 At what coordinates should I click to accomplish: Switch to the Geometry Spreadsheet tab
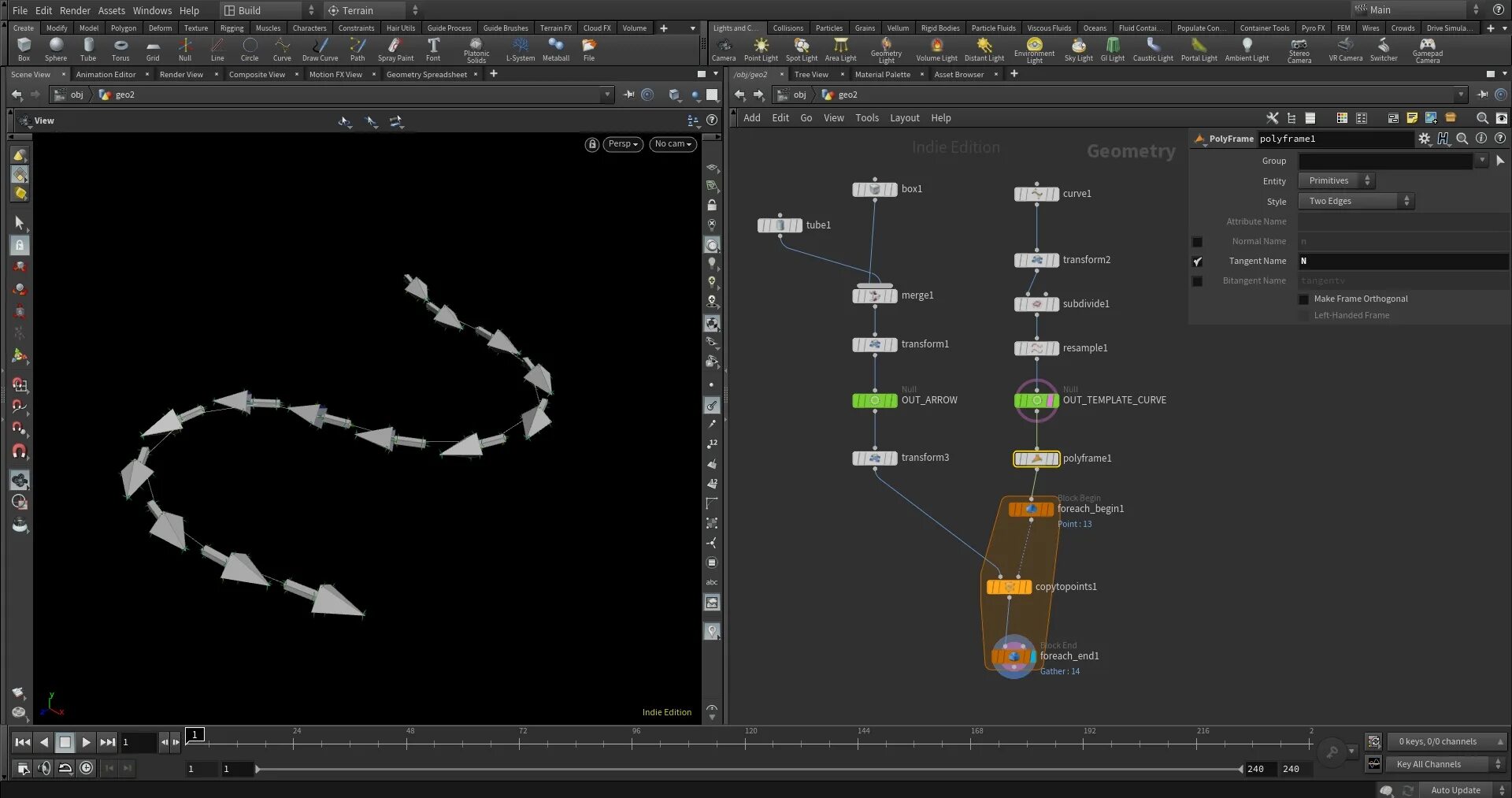point(426,75)
